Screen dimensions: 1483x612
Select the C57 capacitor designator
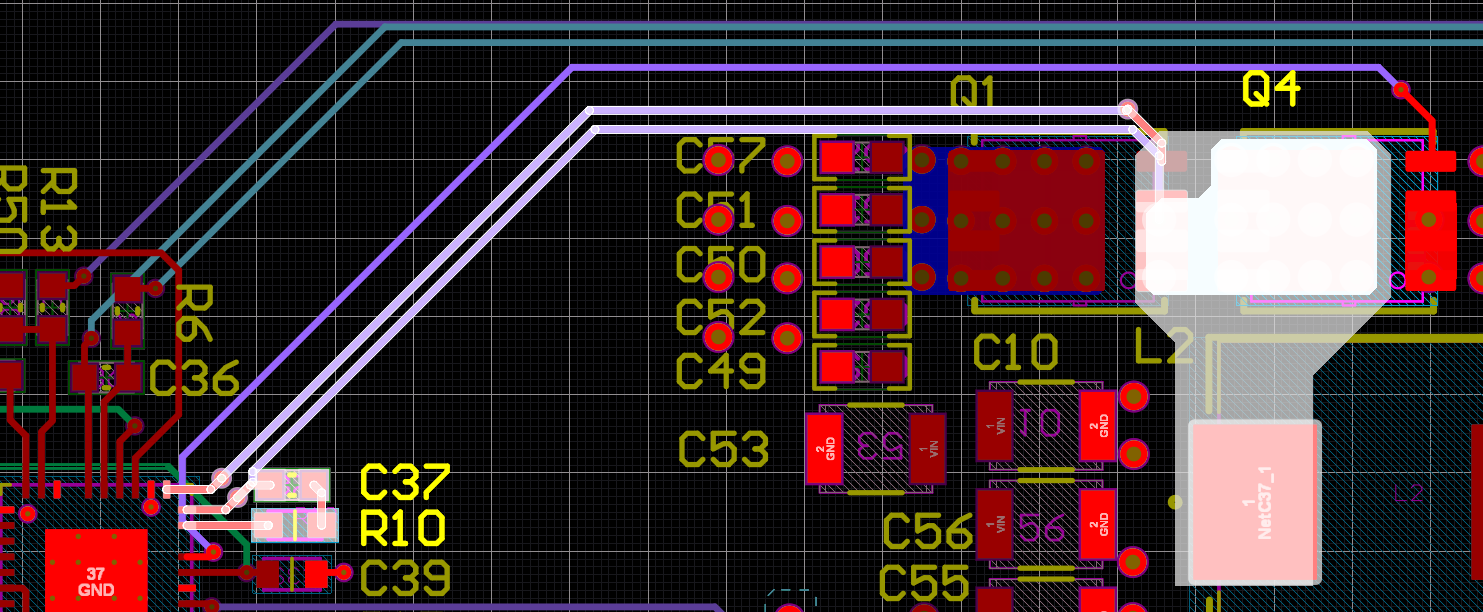coord(720,157)
